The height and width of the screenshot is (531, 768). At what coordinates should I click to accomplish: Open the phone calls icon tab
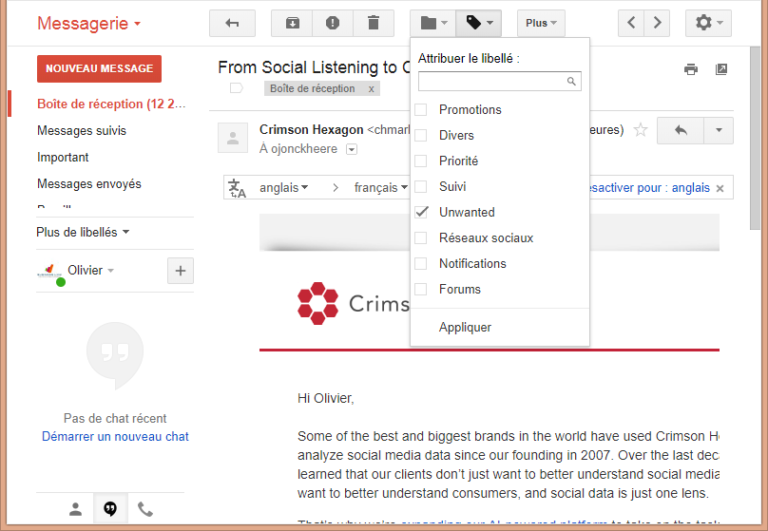click(x=145, y=509)
